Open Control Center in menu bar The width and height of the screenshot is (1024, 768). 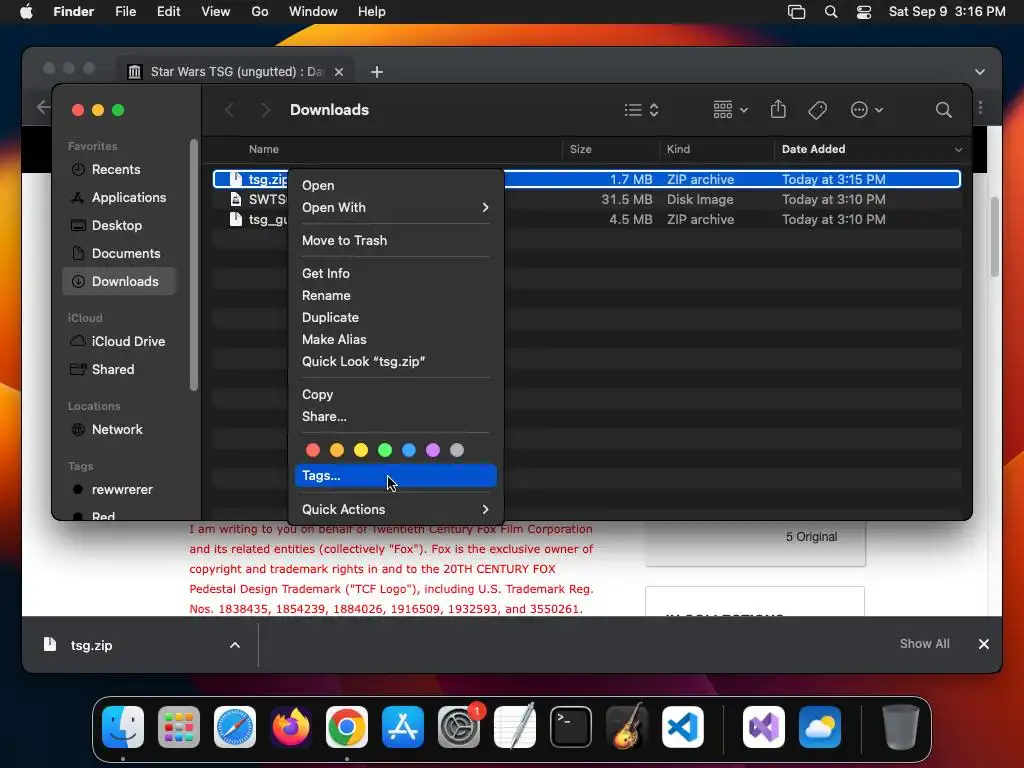[x=863, y=12]
